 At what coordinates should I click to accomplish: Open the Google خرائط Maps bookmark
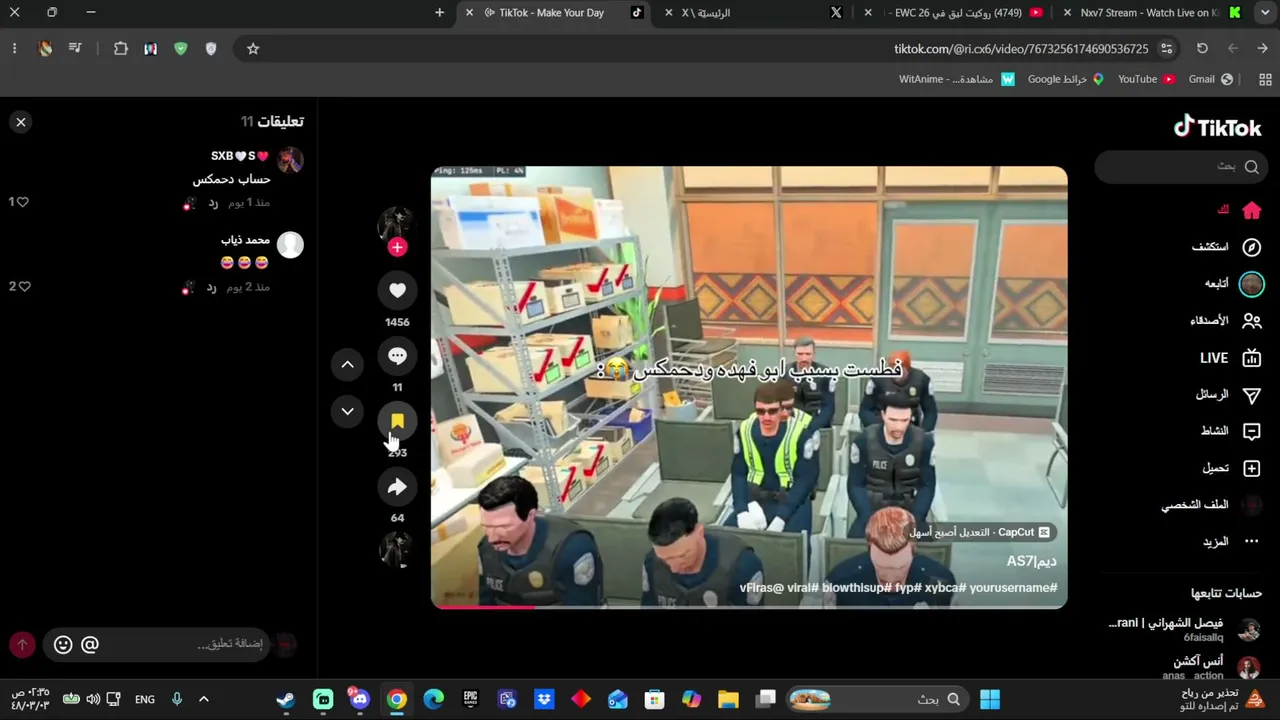click(1065, 79)
